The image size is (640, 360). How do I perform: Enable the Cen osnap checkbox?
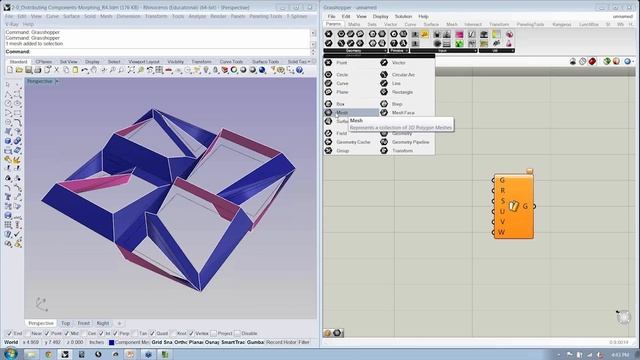tap(84, 333)
